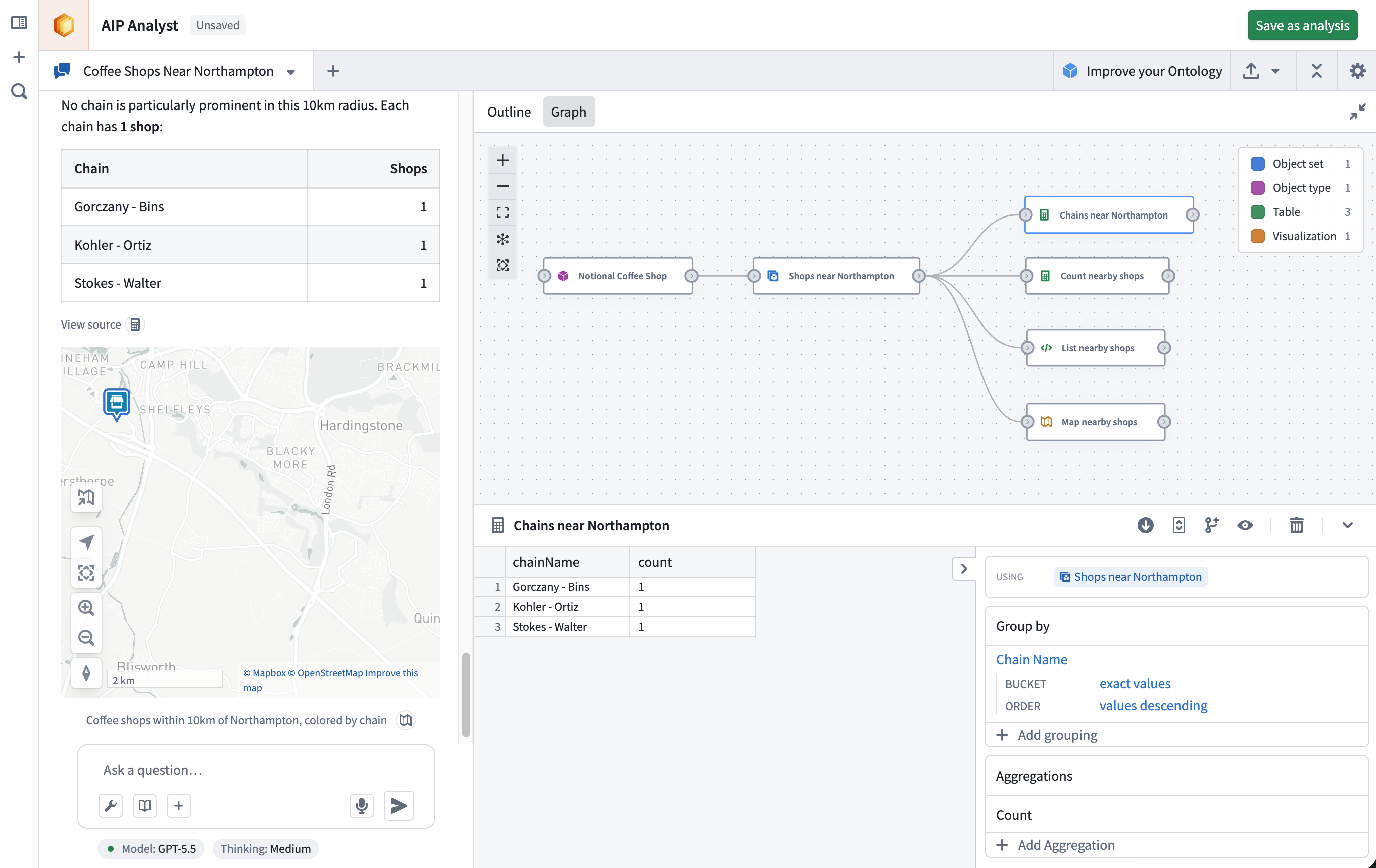Click Object type purple legend swatch

click(1258, 188)
